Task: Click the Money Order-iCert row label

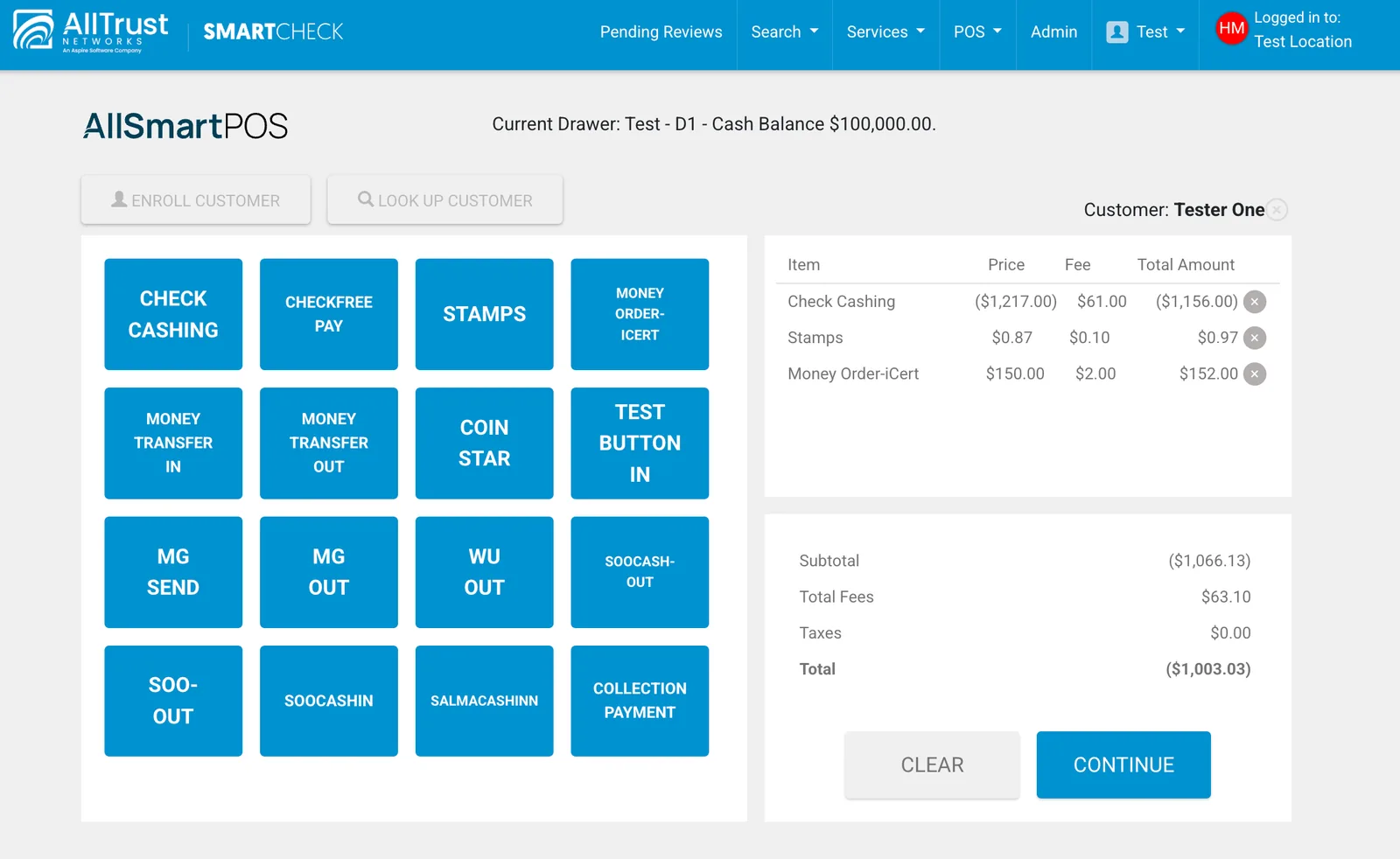Action: [853, 374]
